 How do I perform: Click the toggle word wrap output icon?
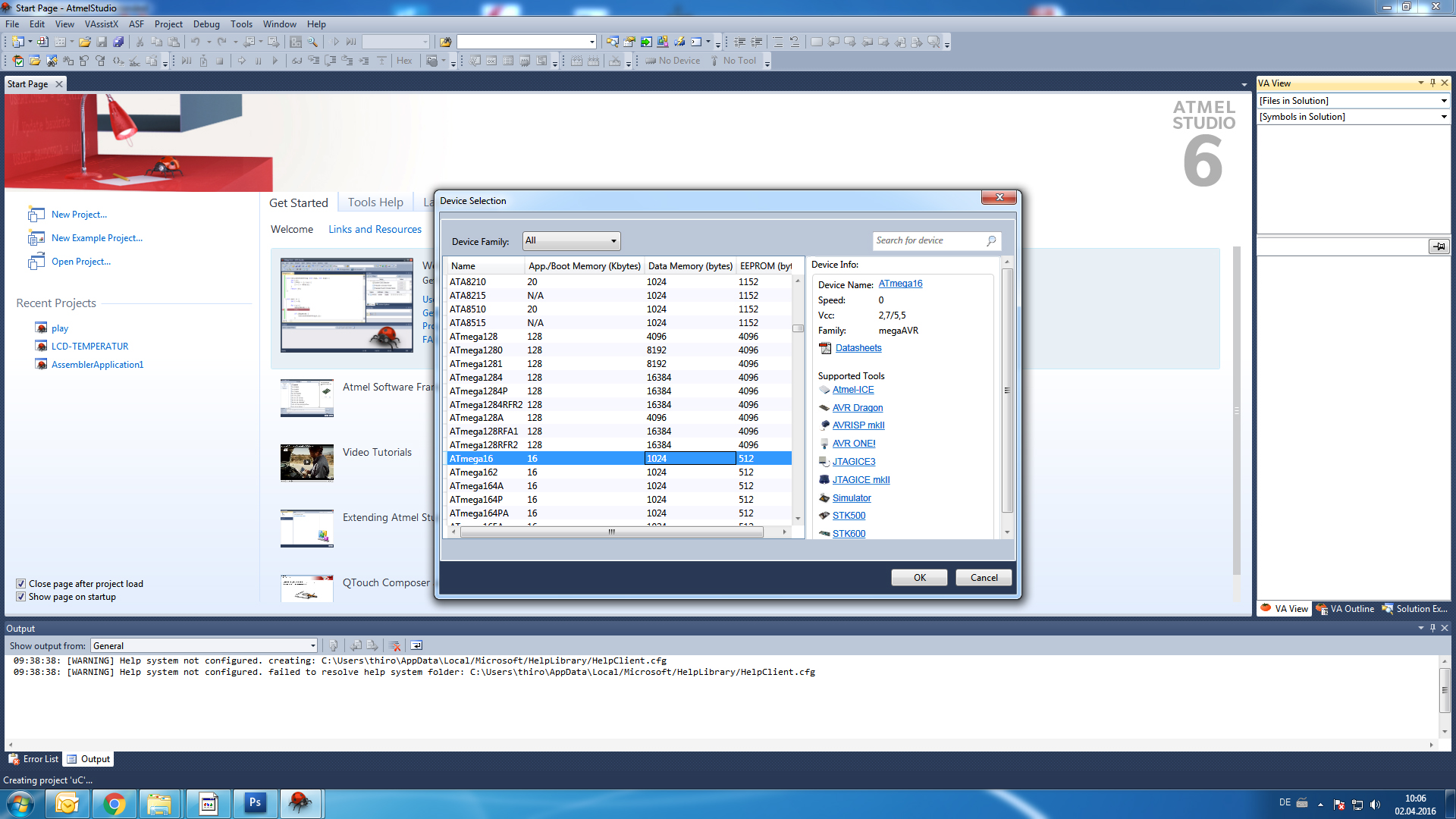coord(416,645)
